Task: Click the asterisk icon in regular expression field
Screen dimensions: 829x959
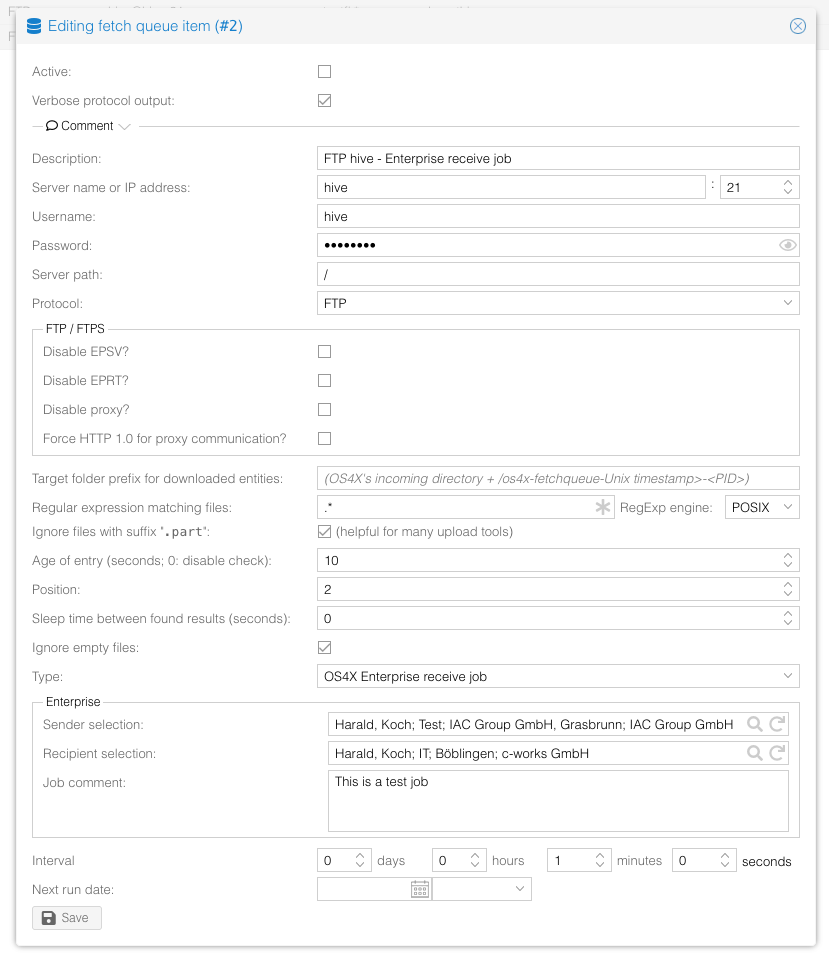Action: point(603,507)
